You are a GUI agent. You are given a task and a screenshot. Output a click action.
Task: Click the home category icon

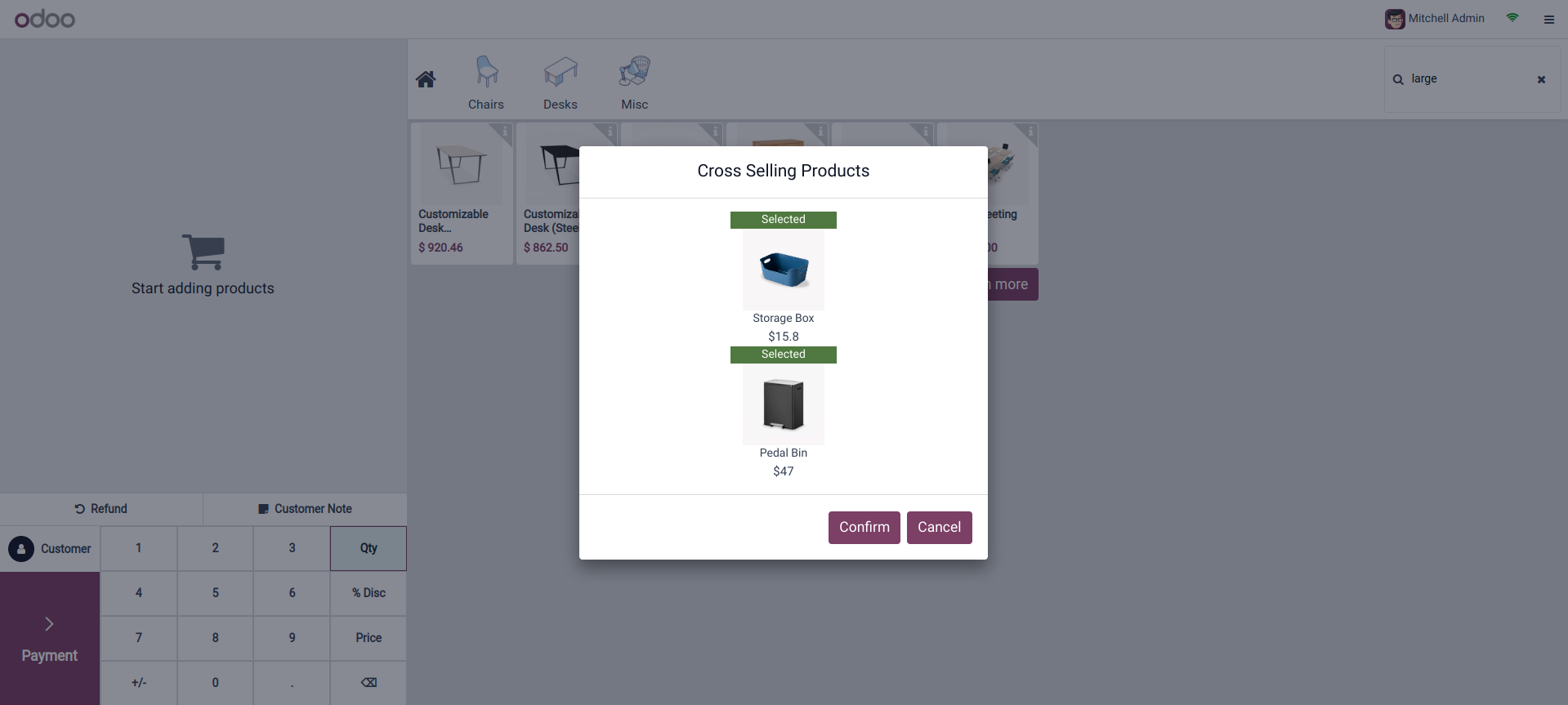coord(426,79)
